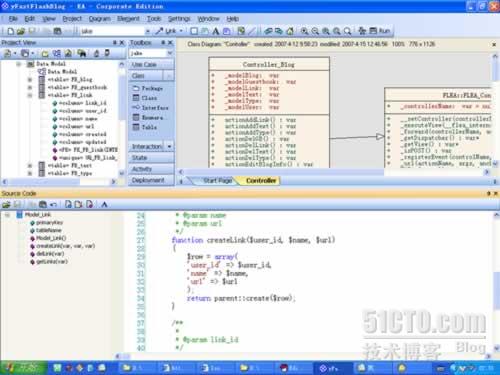
Task: Click the New file icon in main toolbar
Action: pos(11,31)
